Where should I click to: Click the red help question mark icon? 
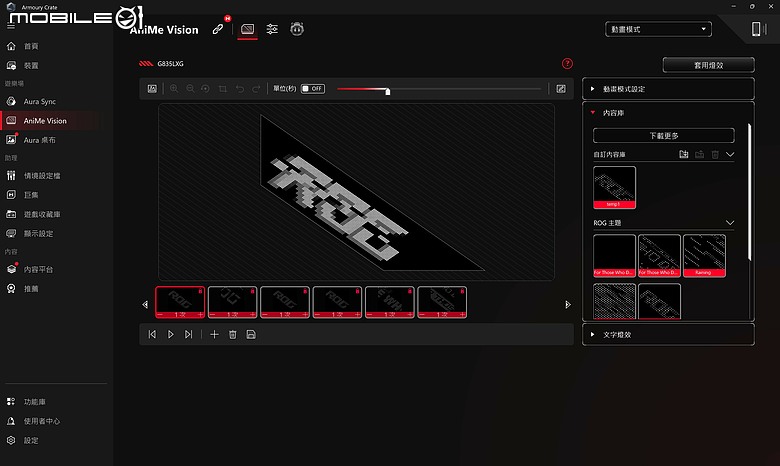click(x=567, y=64)
